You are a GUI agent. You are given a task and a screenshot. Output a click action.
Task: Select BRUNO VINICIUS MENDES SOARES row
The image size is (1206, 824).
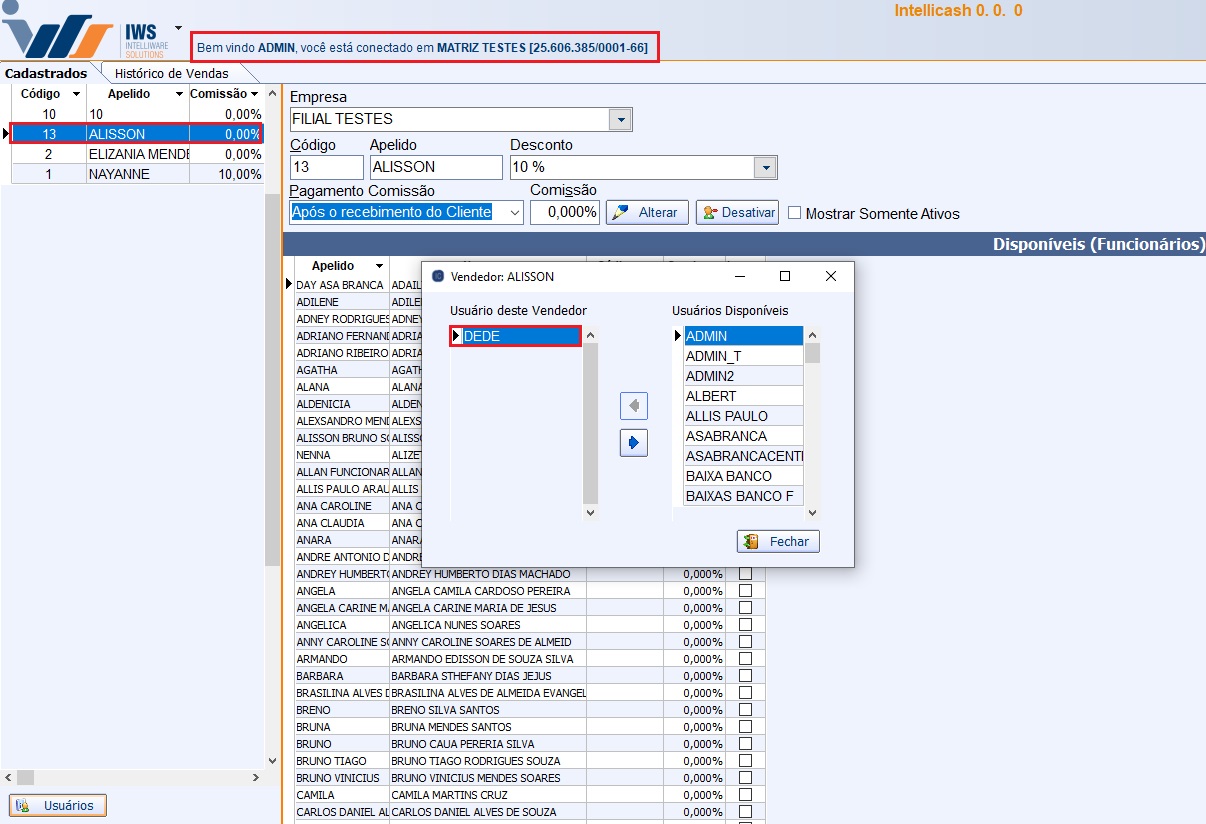(x=530, y=778)
